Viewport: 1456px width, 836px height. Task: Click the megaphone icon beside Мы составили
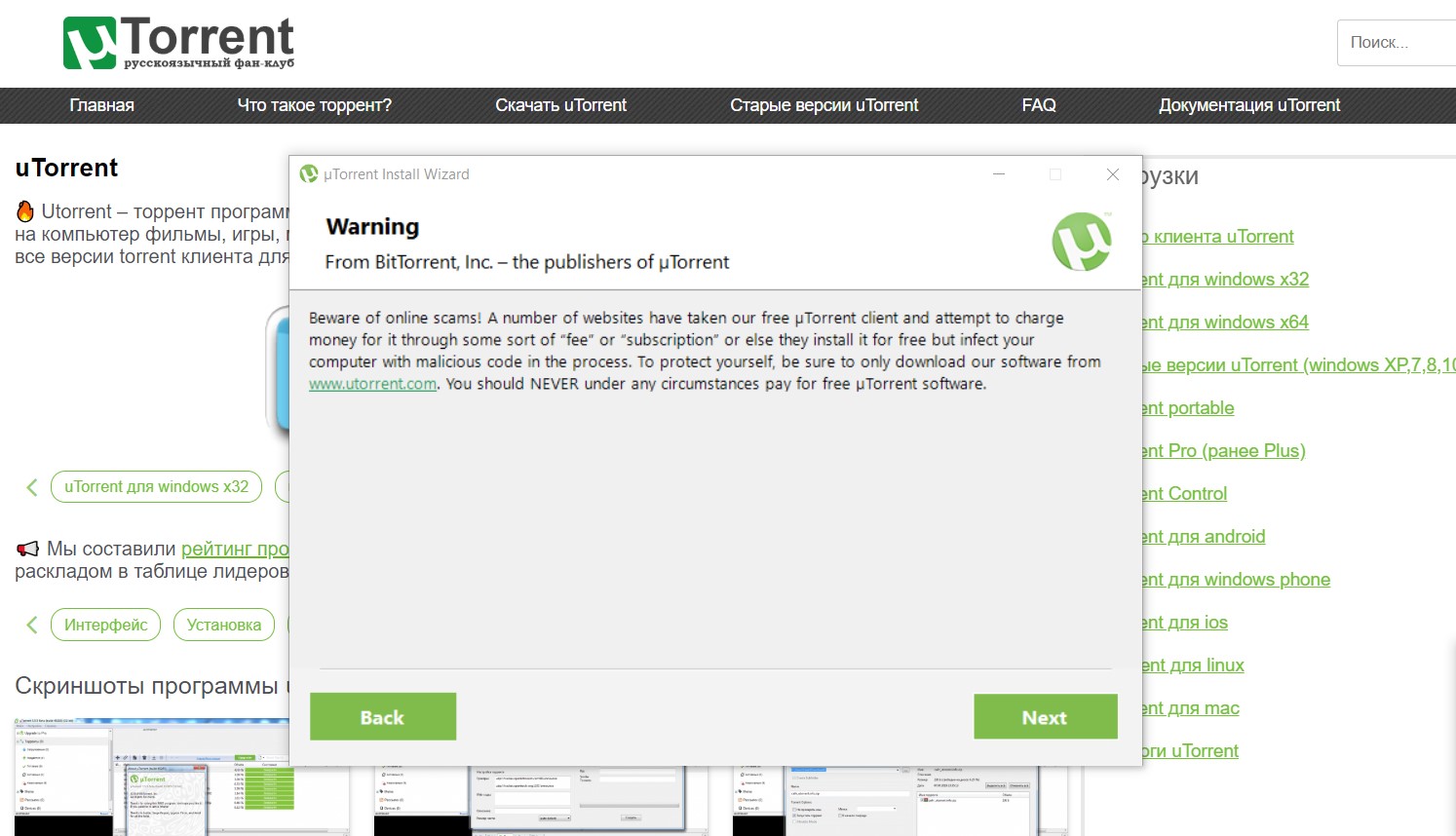(27, 549)
